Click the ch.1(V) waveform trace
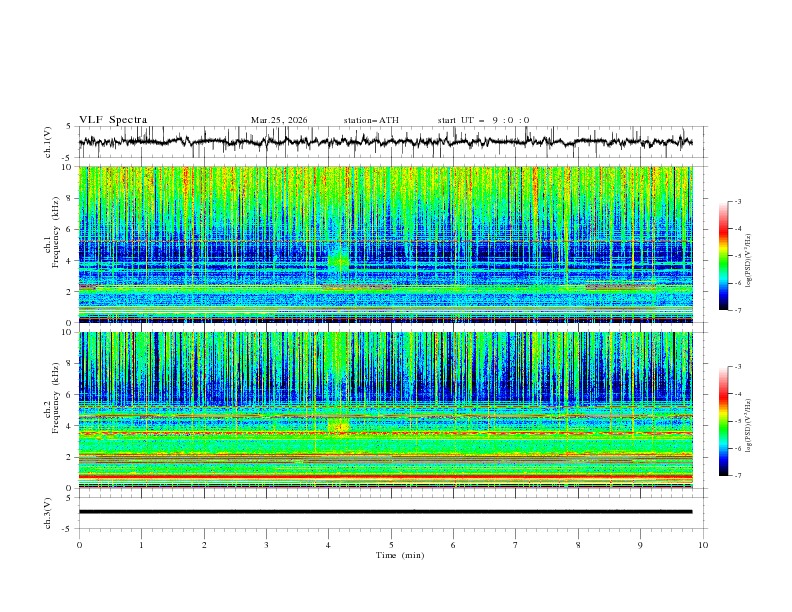The width and height of the screenshot is (792, 612). [x=390, y=141]
